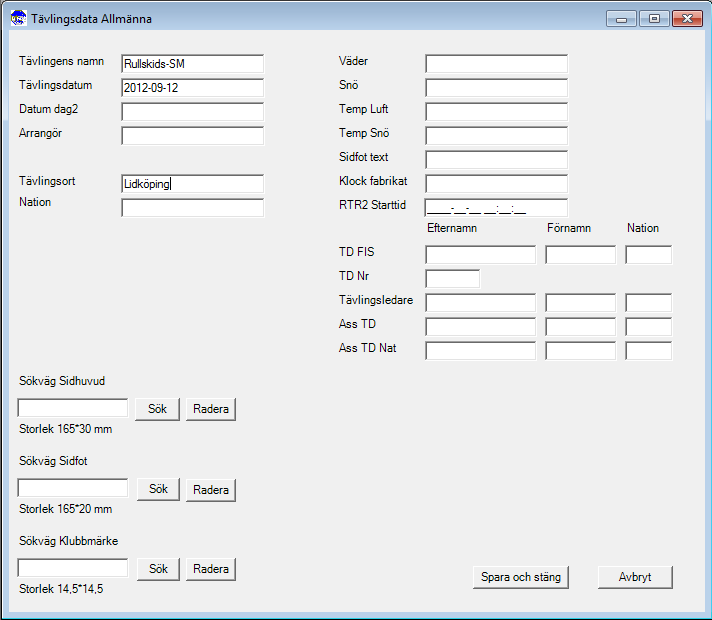This screenshot has width=712, height=620.
Task: Select the Snö input field
Action: pos(496,88)
